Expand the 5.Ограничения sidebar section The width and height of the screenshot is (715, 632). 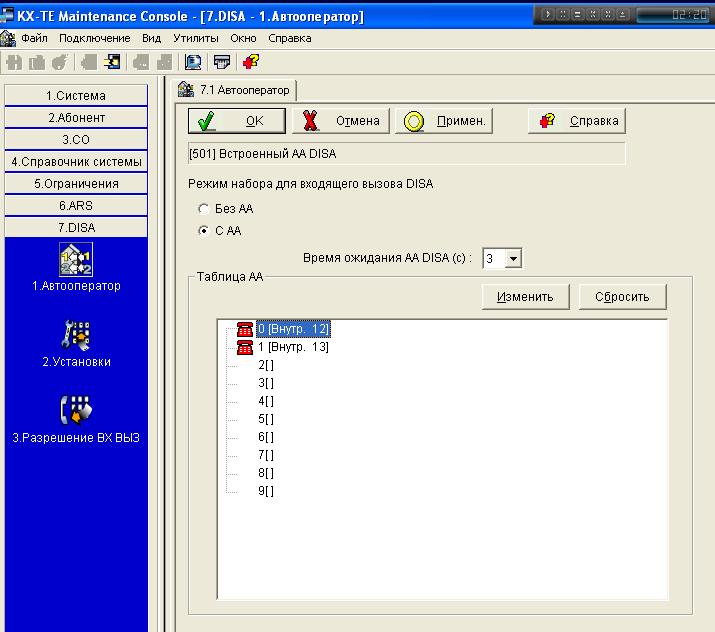(x=76, y=183)
